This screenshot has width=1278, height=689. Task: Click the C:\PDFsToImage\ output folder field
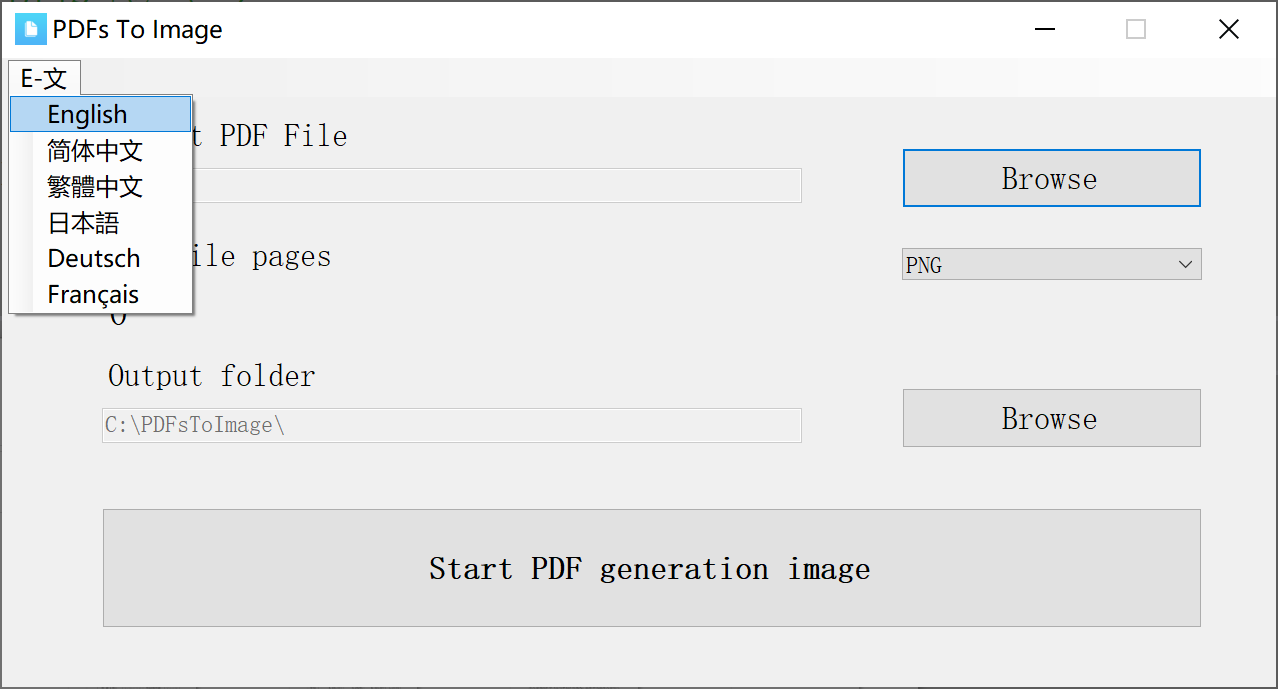coord(451,425)
